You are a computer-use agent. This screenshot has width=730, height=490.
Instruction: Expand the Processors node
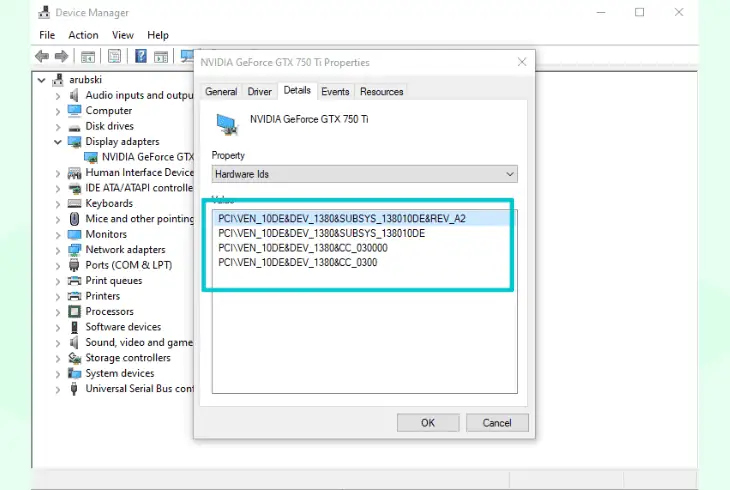tap(58, 312)
